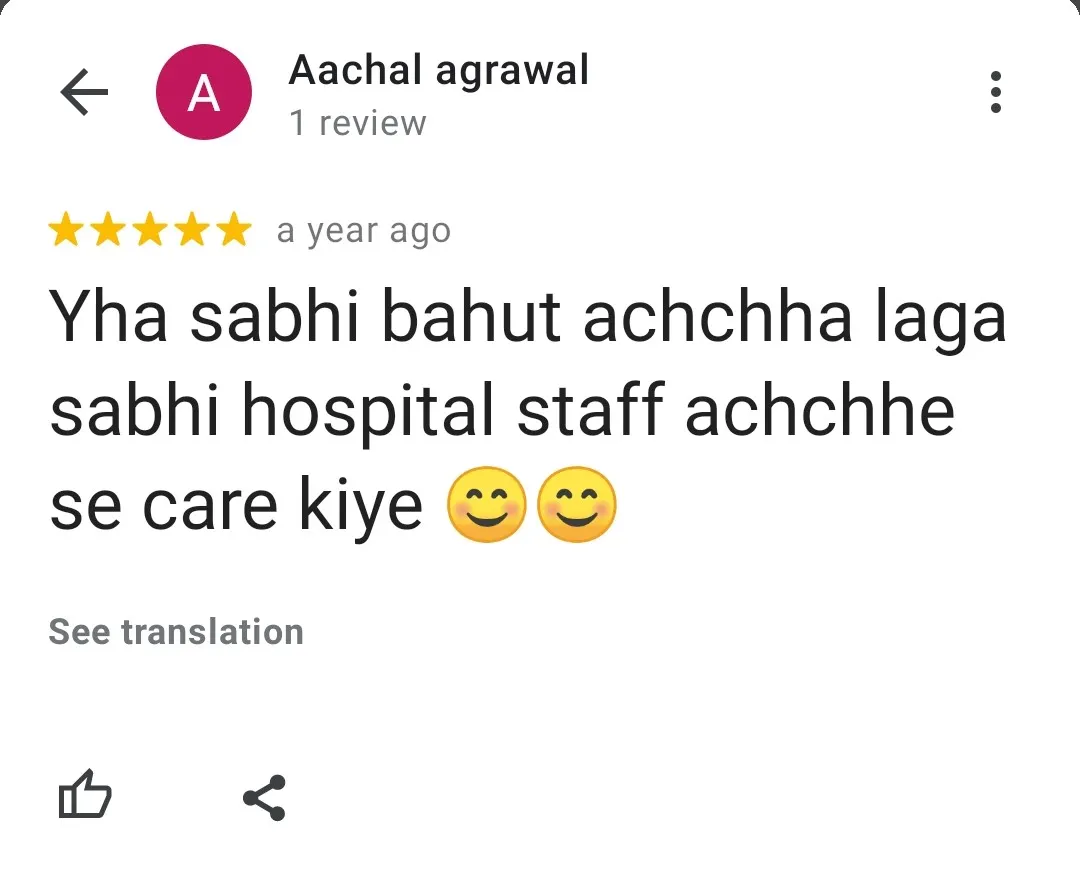
Task: Go back using the left arrow
Action: 84,92
